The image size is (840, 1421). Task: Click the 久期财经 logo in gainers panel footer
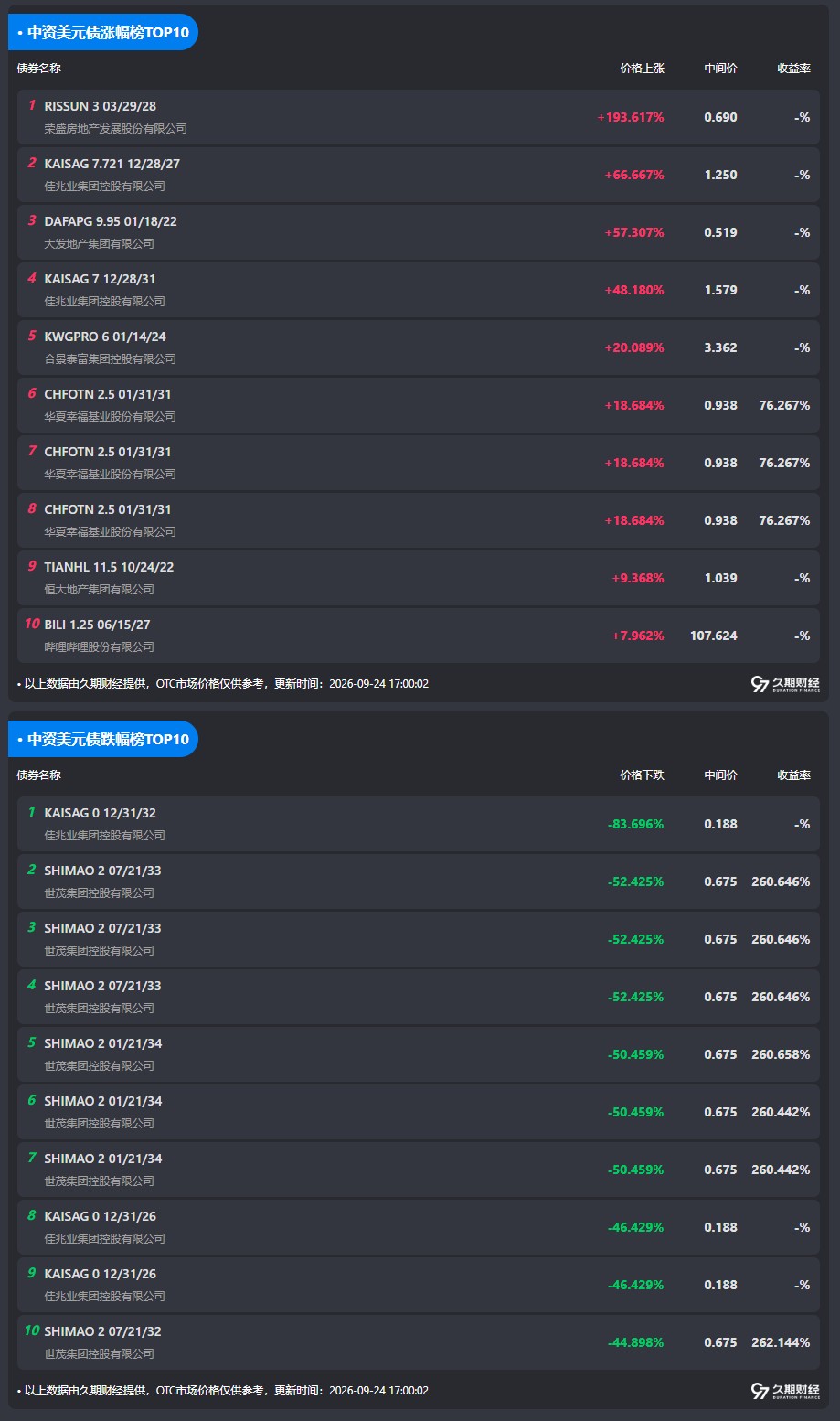tap(785, 684)
